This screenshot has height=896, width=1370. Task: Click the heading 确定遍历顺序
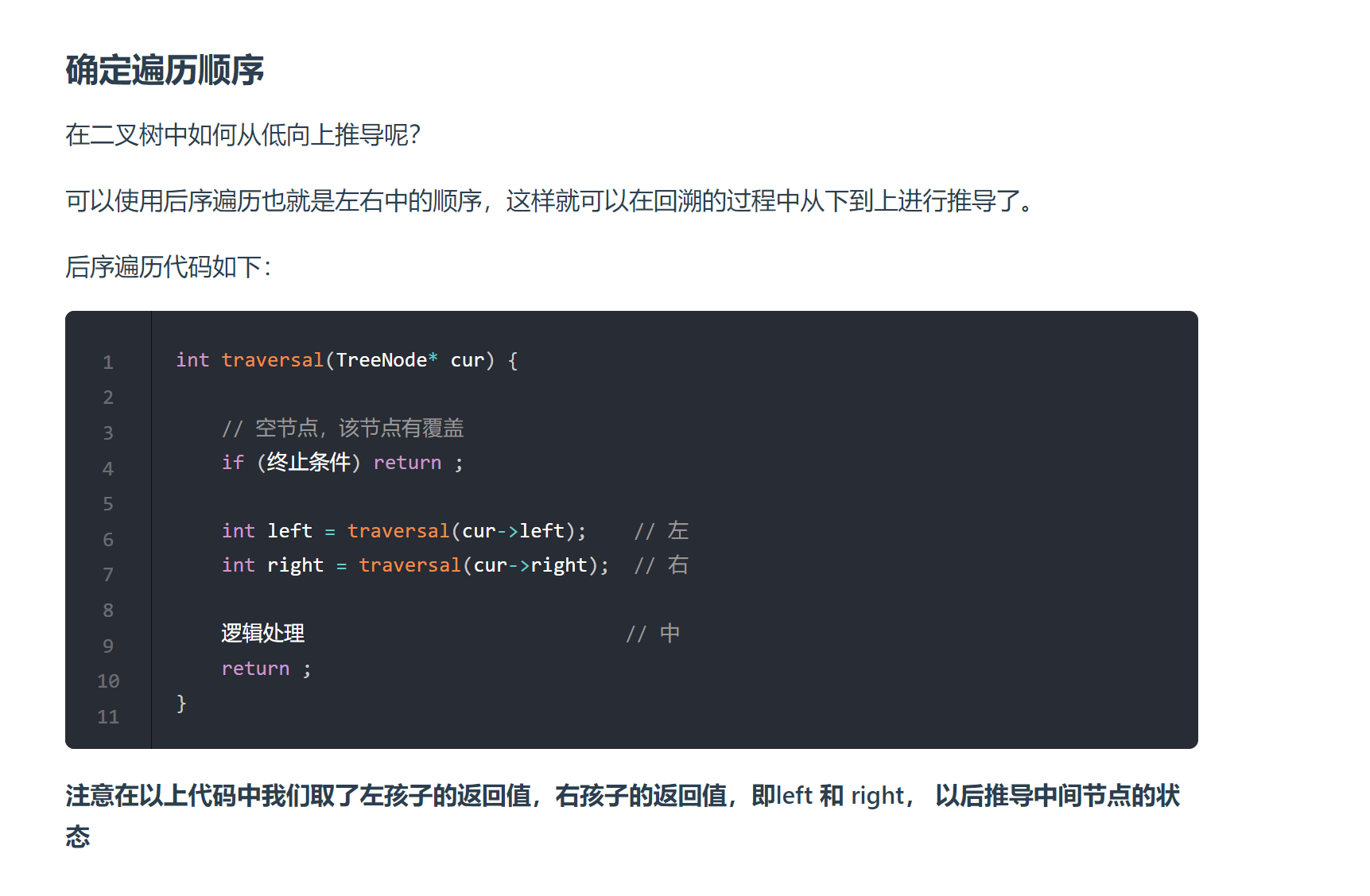click(x=165, y=71)
